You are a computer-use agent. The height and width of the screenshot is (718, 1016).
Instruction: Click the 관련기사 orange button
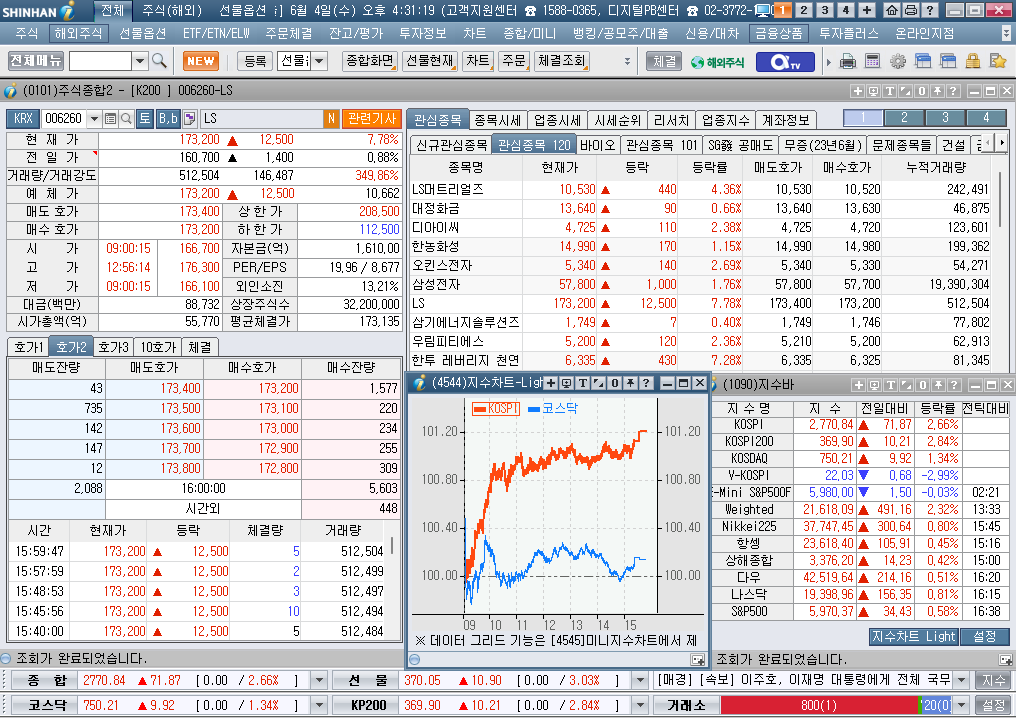click(372, 119)
